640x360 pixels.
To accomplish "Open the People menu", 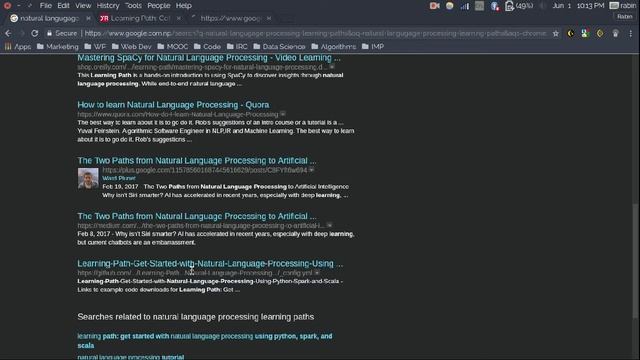I will point(158,6).
